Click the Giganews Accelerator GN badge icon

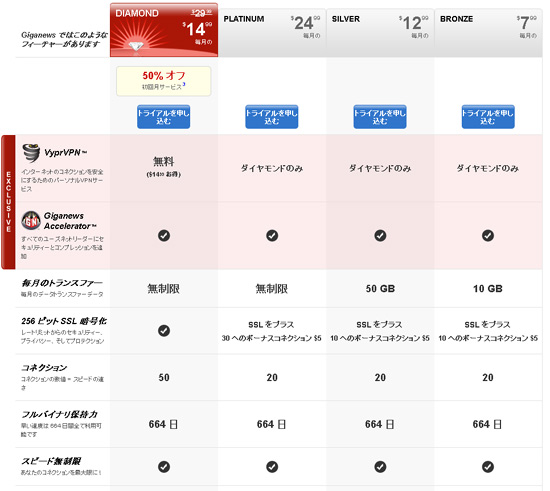pos(31,221)
